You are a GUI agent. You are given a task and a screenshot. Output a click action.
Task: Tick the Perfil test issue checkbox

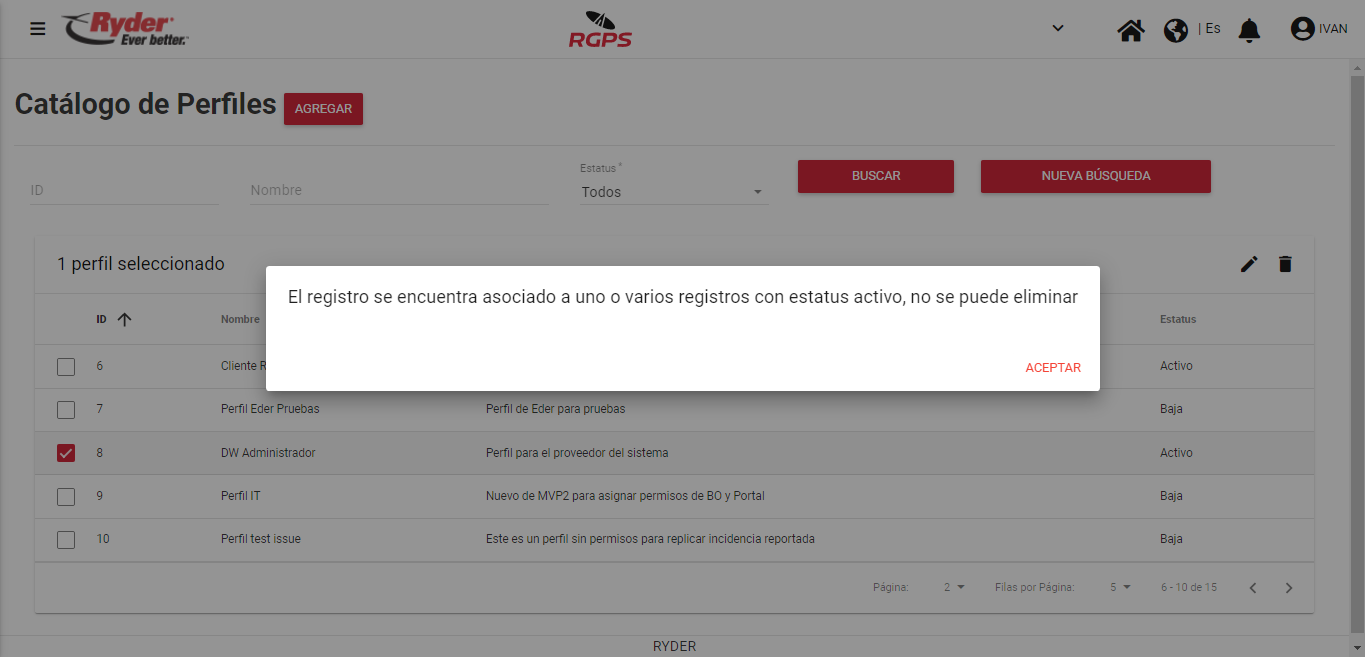click(66, 540)
